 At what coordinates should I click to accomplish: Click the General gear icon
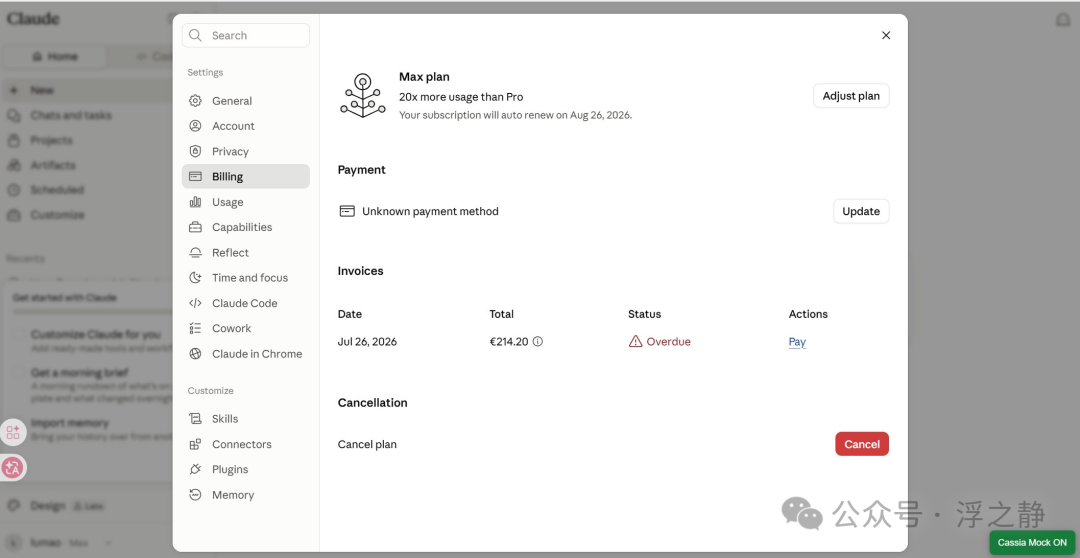click(196, 101)
